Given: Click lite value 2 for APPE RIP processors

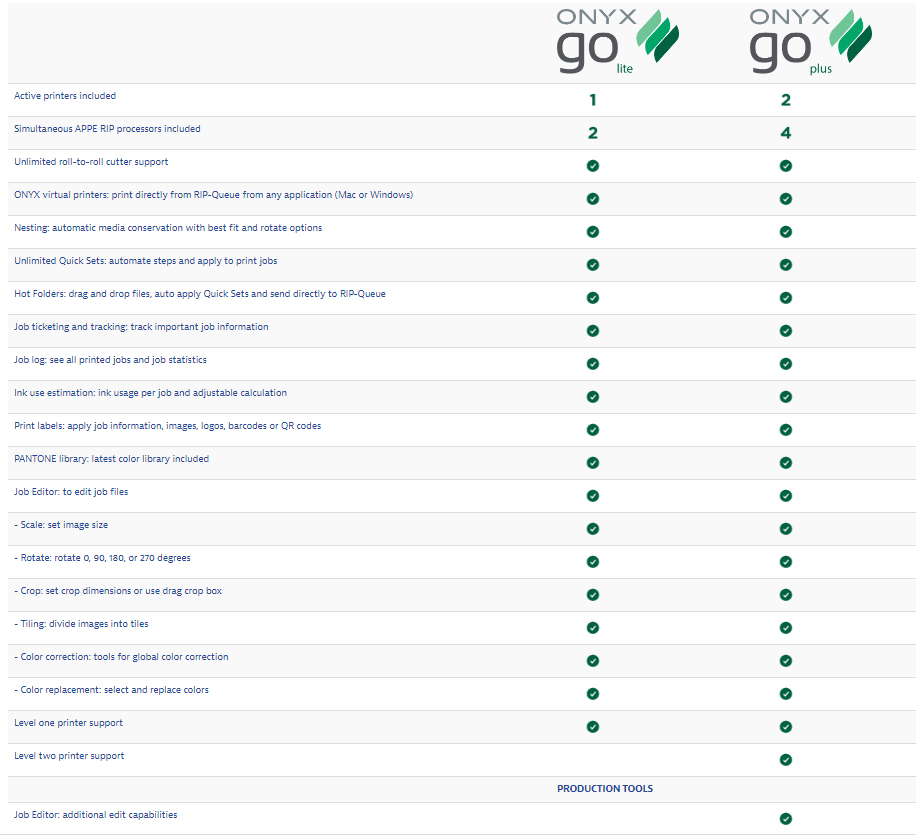Looking at the screenshot, I should click(x=593, y=133).
